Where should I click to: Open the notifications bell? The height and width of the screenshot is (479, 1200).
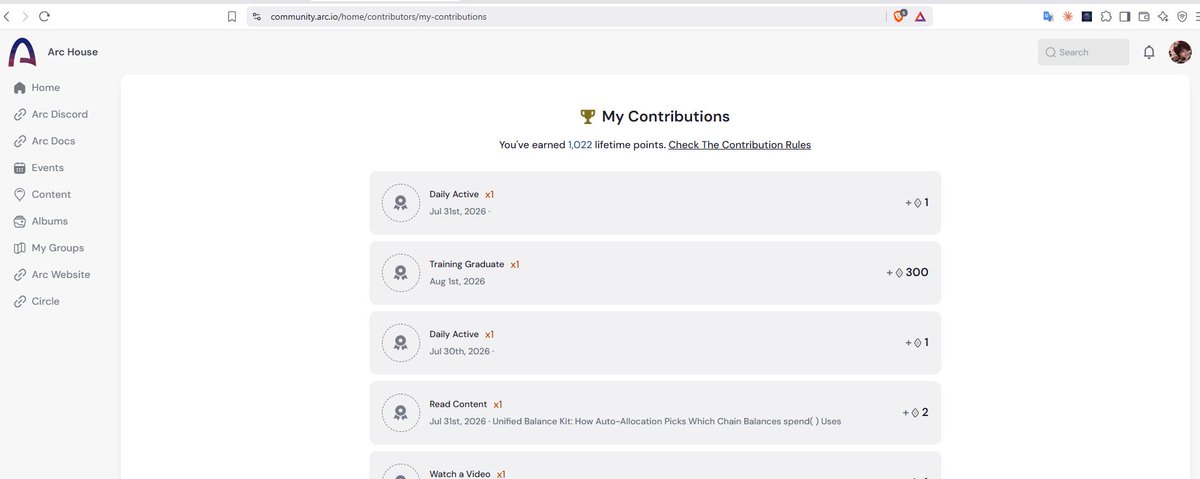(1149, 52)
